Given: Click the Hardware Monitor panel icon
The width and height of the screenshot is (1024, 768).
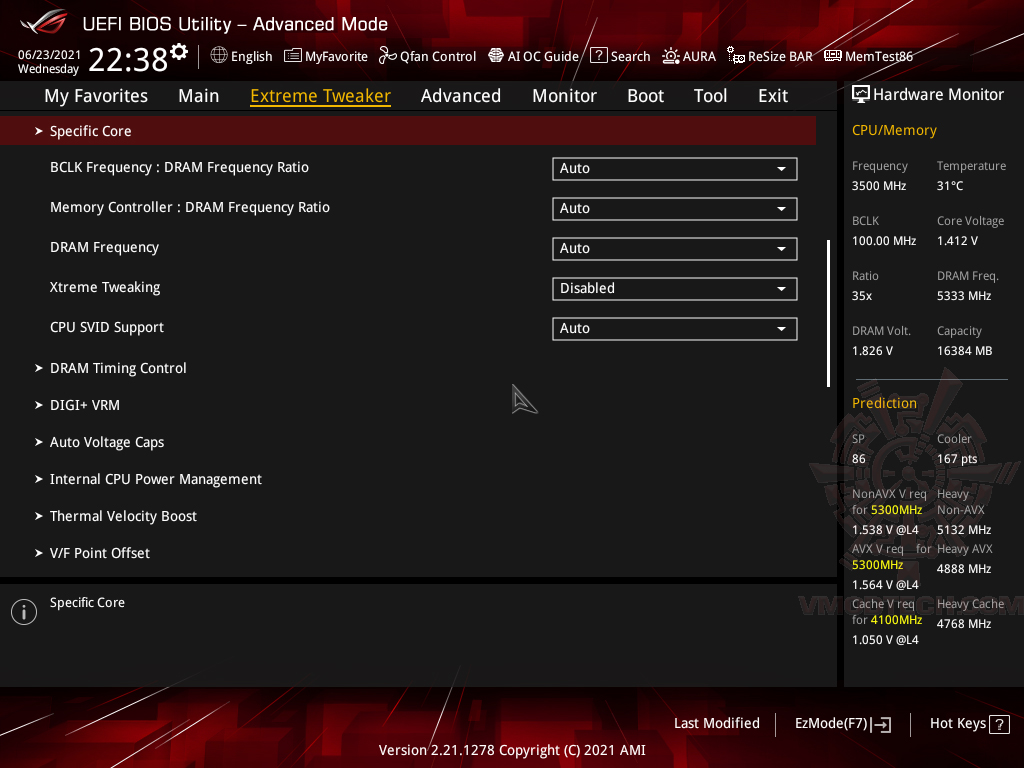Looking at the screenshot, I should pos(862,93).
